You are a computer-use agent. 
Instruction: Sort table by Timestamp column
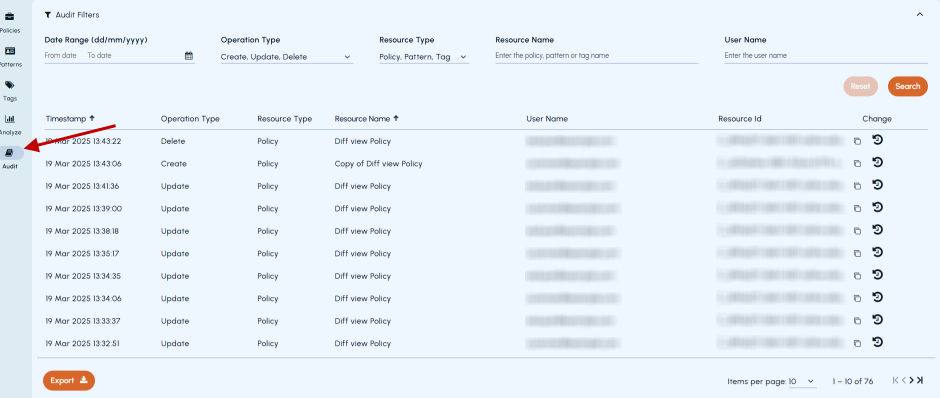pos(70,119)
